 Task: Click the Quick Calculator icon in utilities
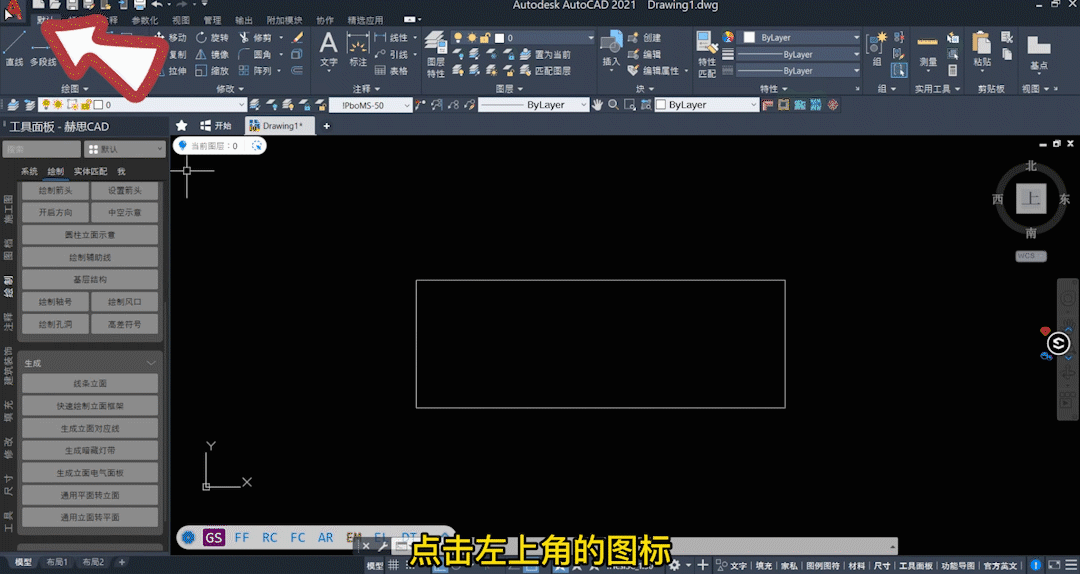(953, 70)
